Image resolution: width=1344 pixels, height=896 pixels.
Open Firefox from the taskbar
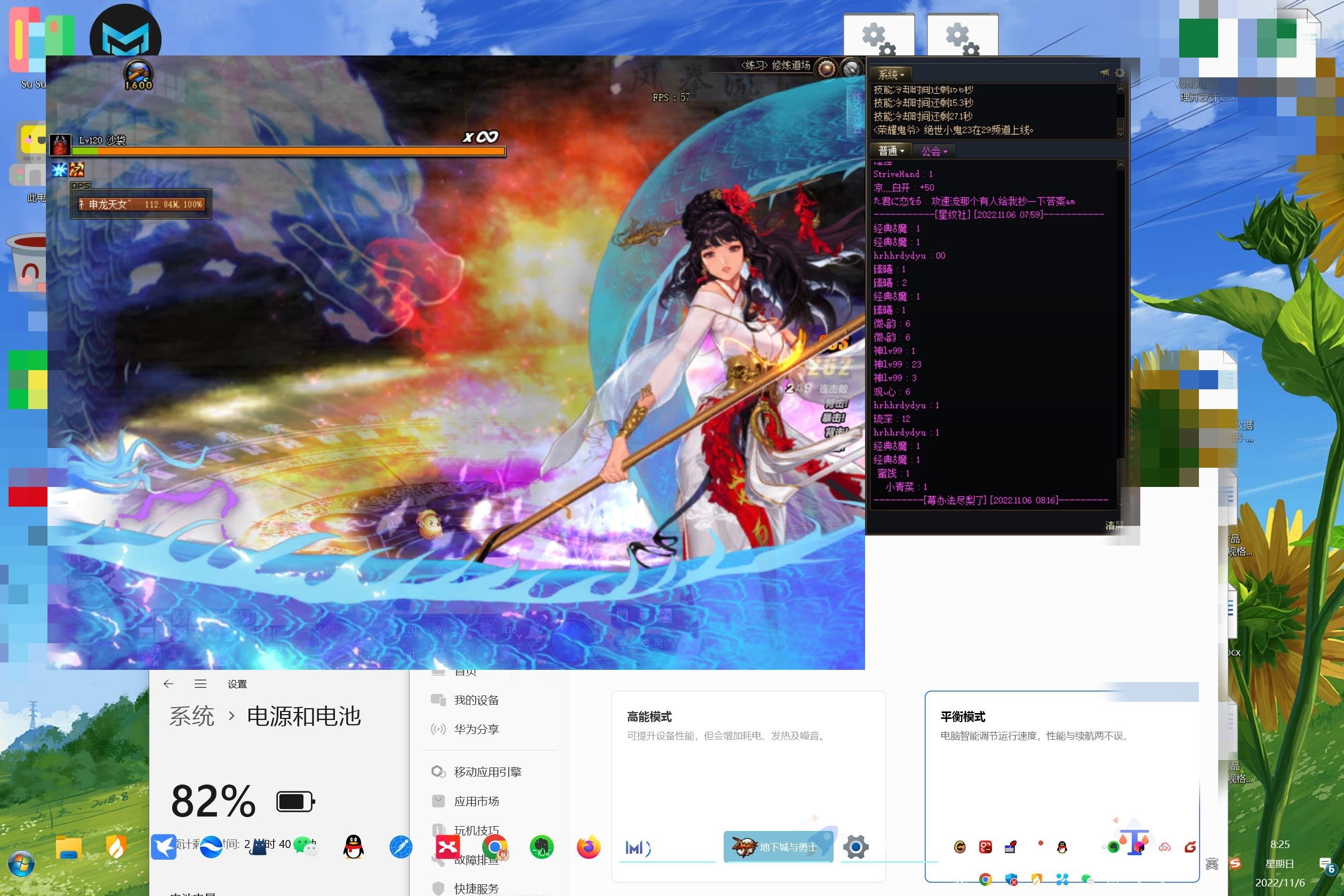point(589,847)
